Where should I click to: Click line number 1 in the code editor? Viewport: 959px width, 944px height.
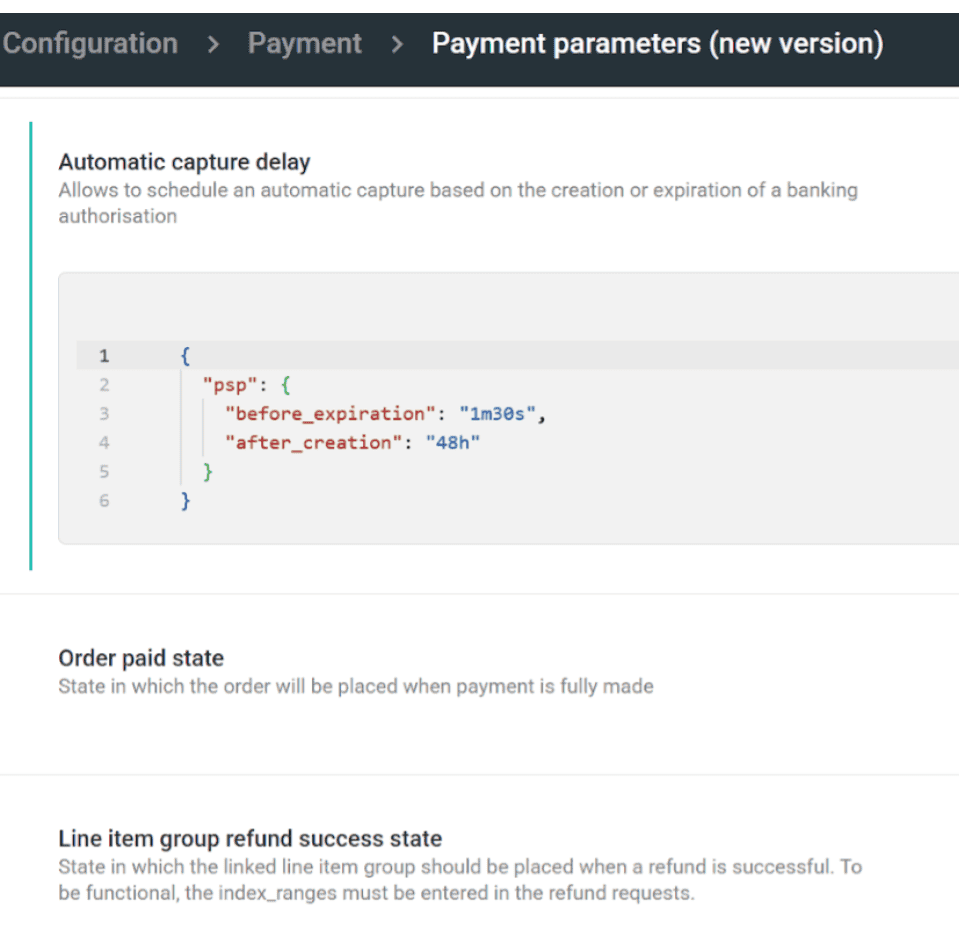[104, 355]
